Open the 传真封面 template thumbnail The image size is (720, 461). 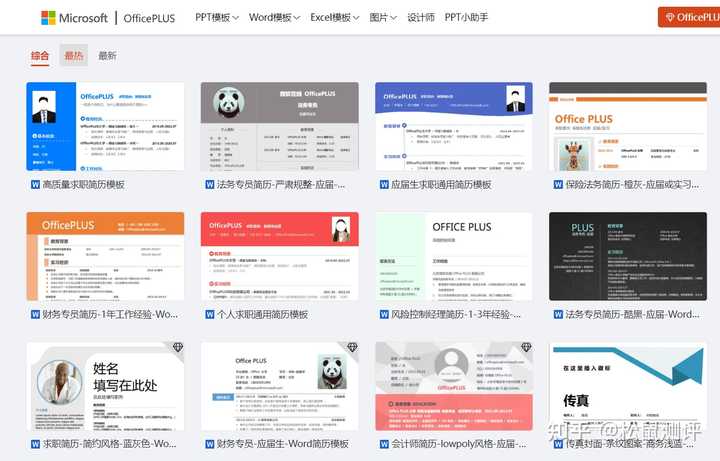coord(628,386)
